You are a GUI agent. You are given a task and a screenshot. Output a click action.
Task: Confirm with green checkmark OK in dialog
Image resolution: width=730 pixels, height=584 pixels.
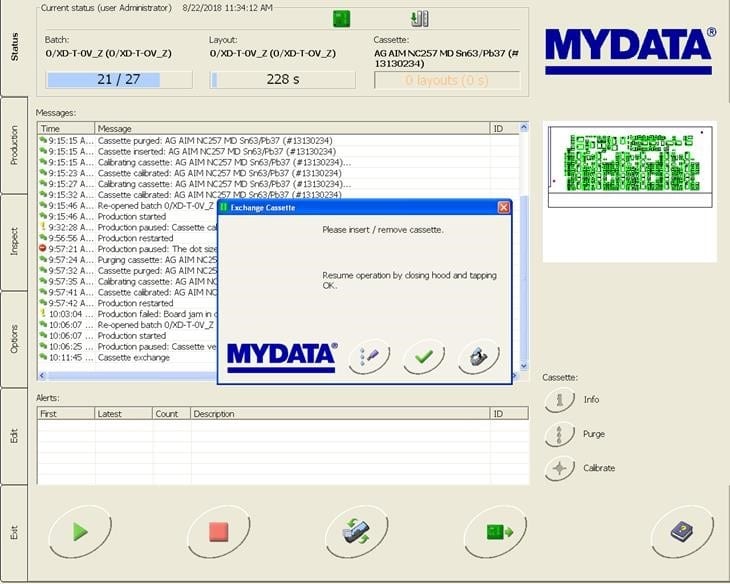[x=424, y=357]
